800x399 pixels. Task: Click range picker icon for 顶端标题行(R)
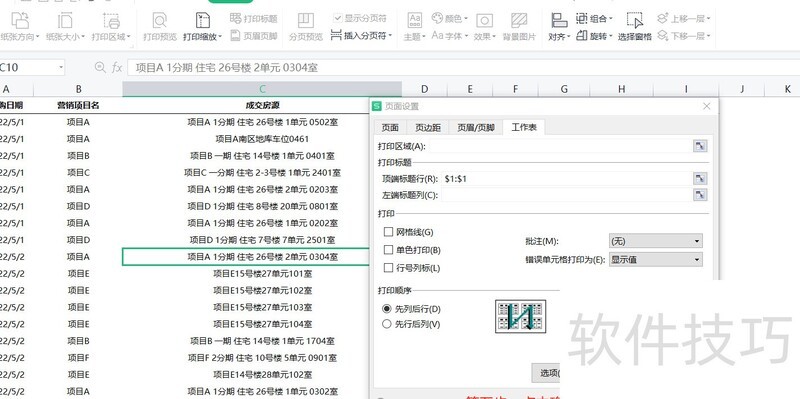[x=700, y=179]
